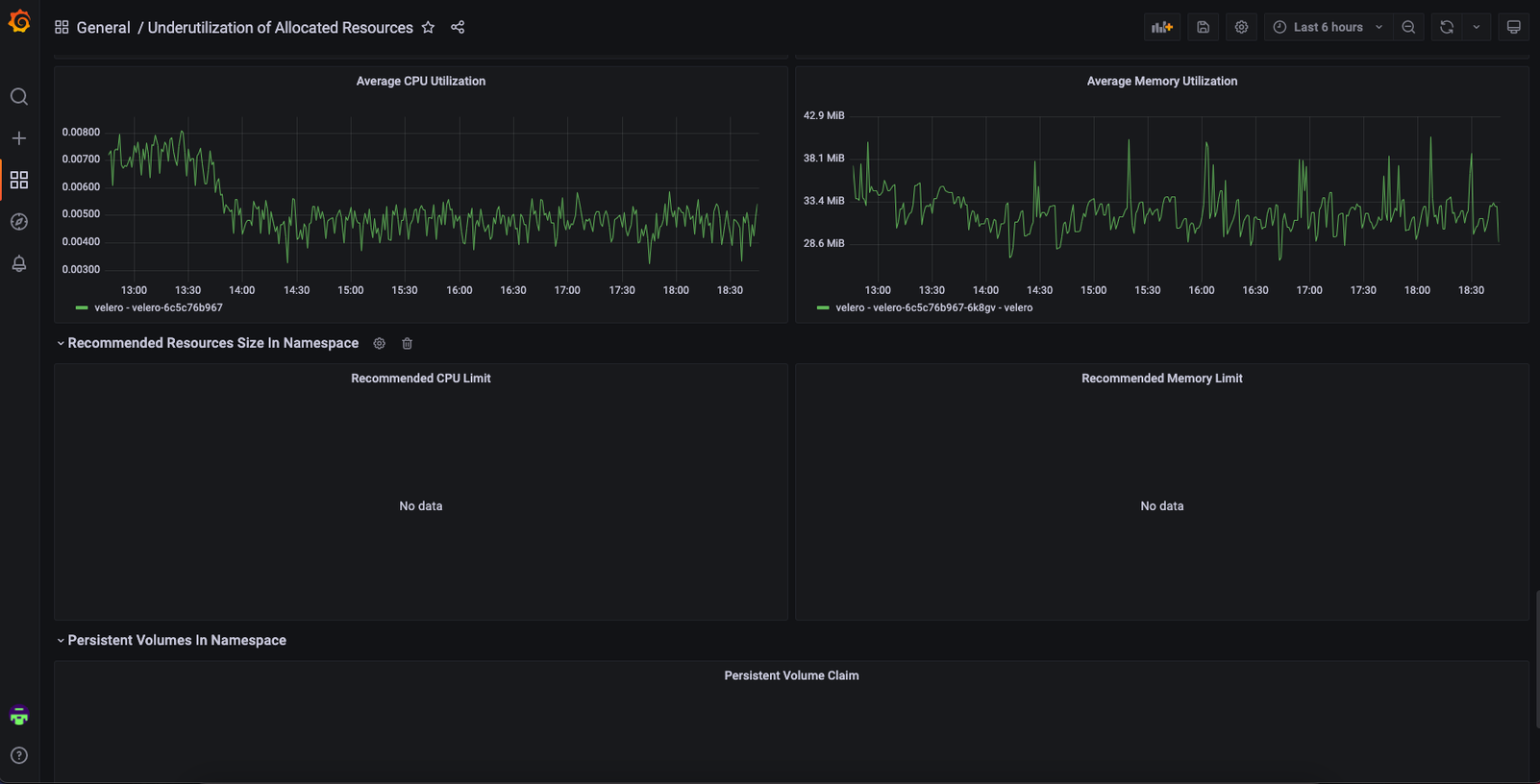Open the user avatar profile icon
The image size is (1540, 784).
click(19, 716)
